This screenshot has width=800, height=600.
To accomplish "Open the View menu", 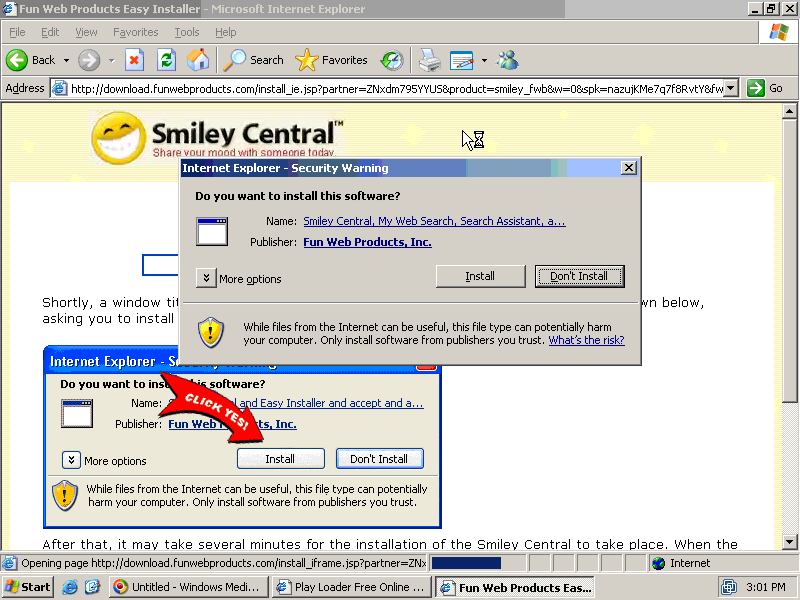I will 86,32.
